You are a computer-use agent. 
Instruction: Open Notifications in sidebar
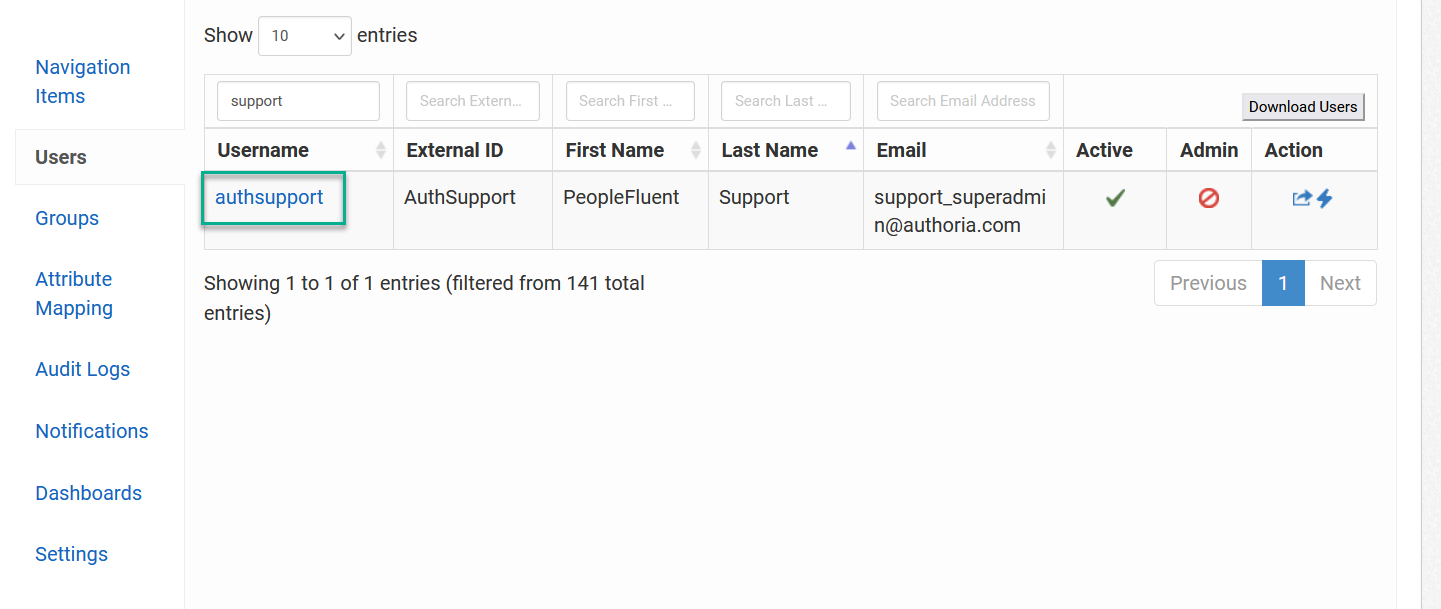click(92, 431)
